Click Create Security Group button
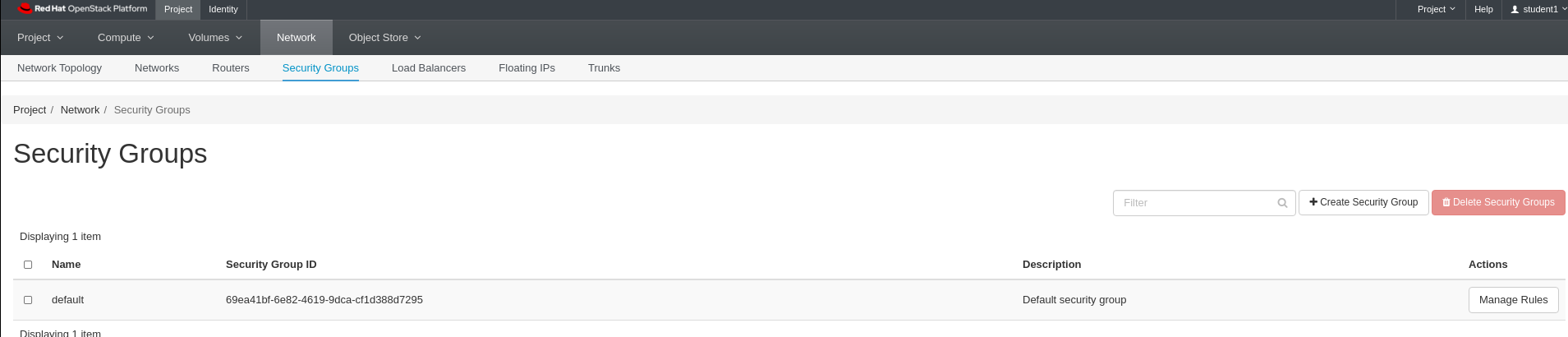 tap(1363, 202)
